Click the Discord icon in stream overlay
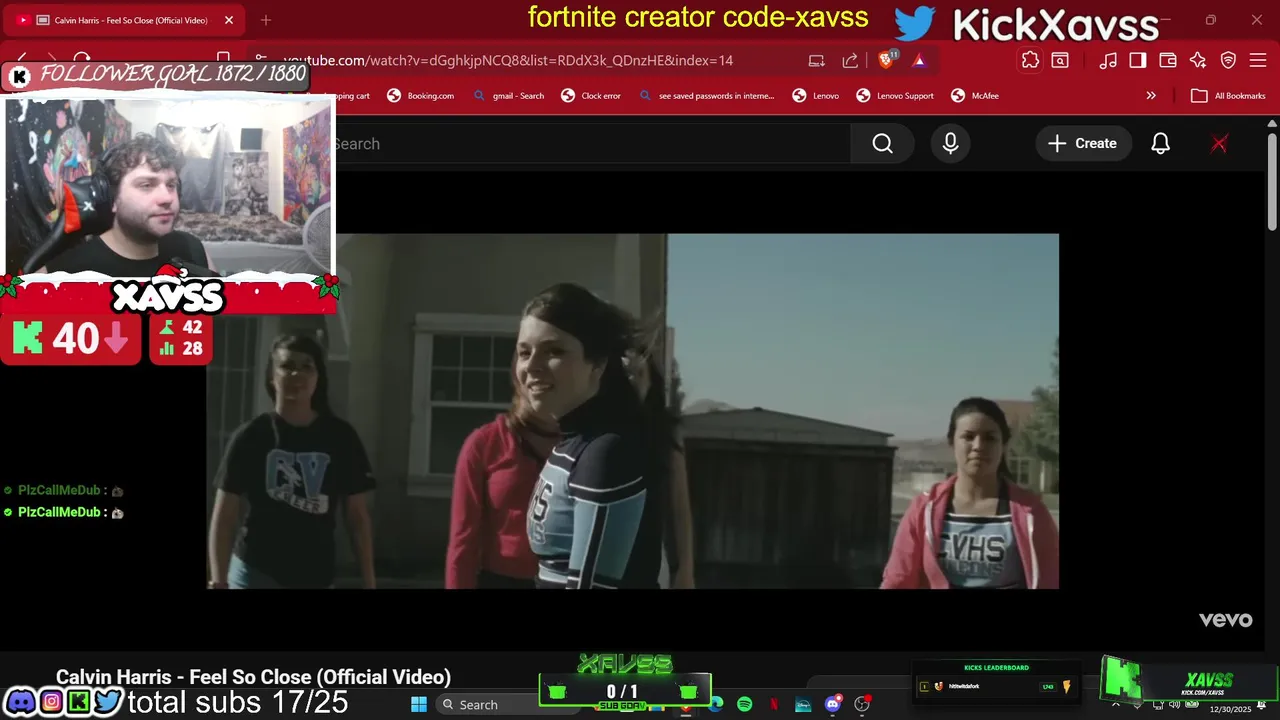 click(x=20, y=702)
